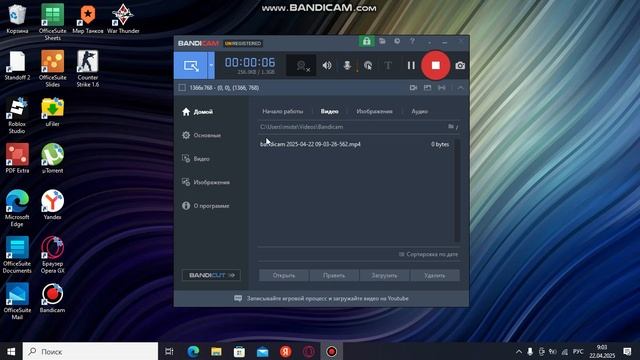Select the Браузер Opera GX desktop shortcut

(52, 255)
